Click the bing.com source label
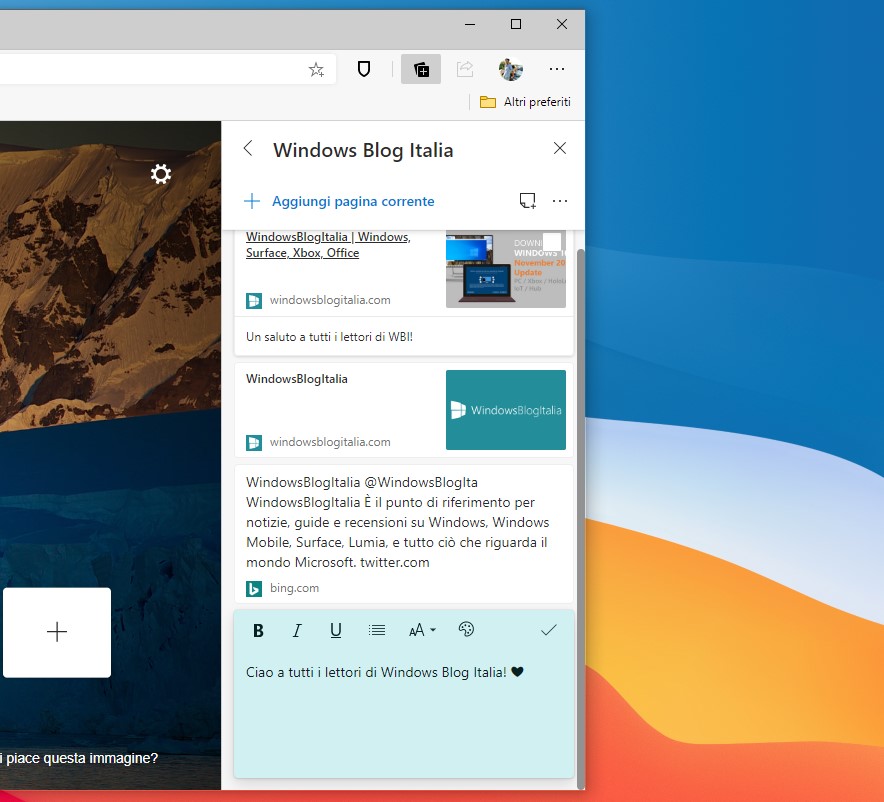The height and width of the screenshot is (802, 884). coord(294,588)
